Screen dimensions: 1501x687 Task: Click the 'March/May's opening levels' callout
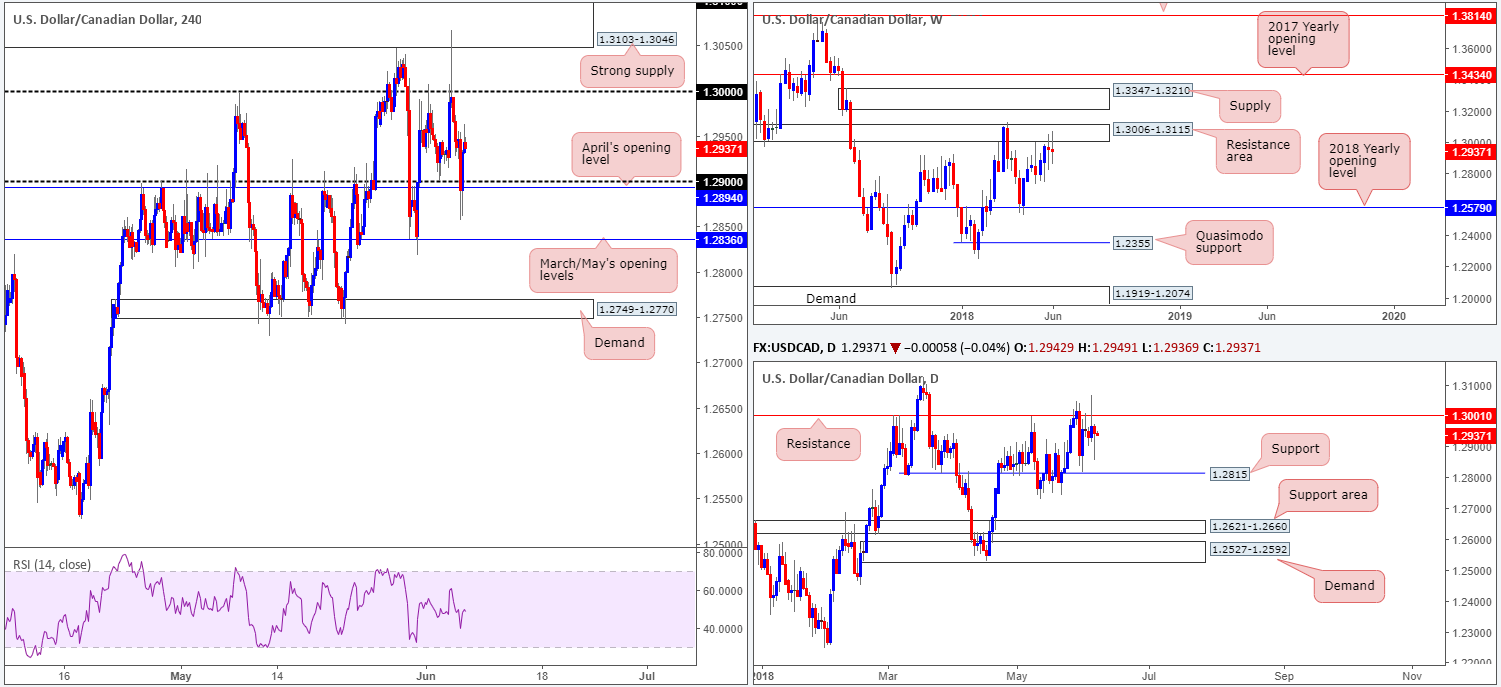[x=604, y=269]
